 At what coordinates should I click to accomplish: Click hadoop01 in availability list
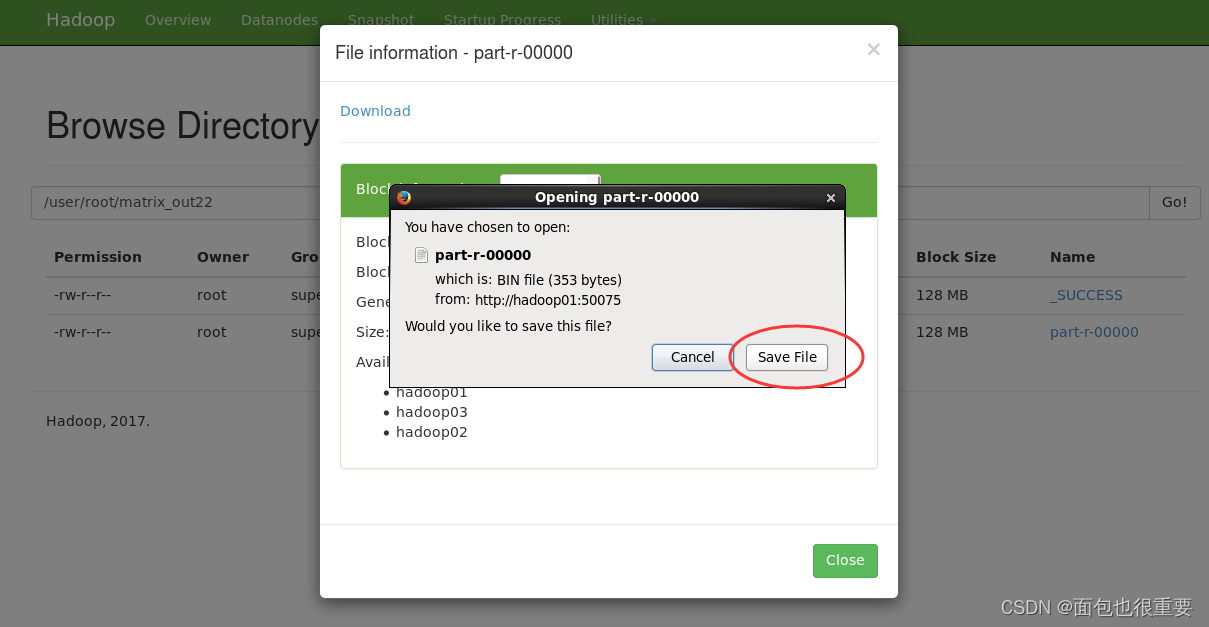click(432, 393)
